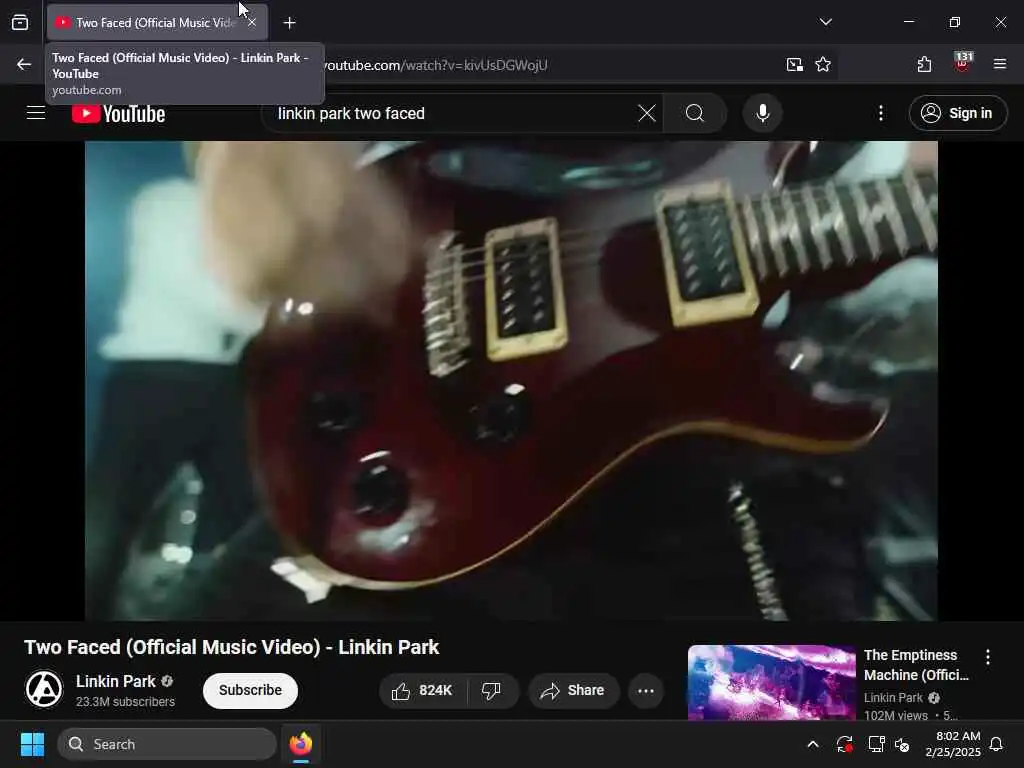
Task: Dislike the video with thumbs down
Action: (491, 690)
